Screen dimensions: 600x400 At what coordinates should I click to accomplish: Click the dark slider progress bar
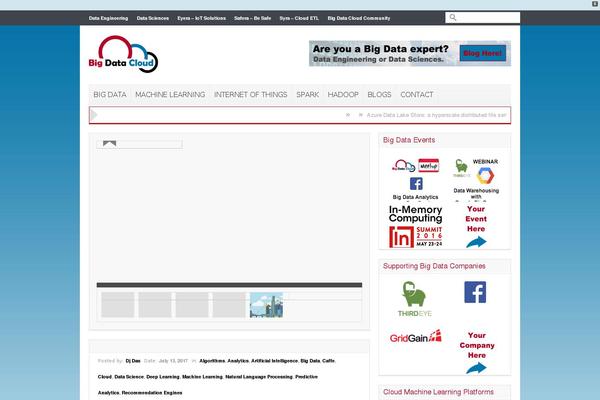[229, 285]
